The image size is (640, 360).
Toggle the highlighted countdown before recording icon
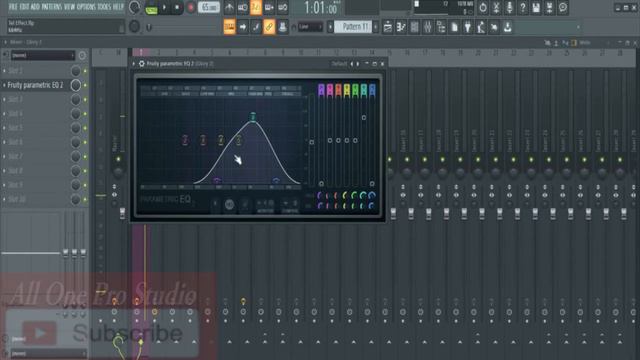(x=256, y=7)
